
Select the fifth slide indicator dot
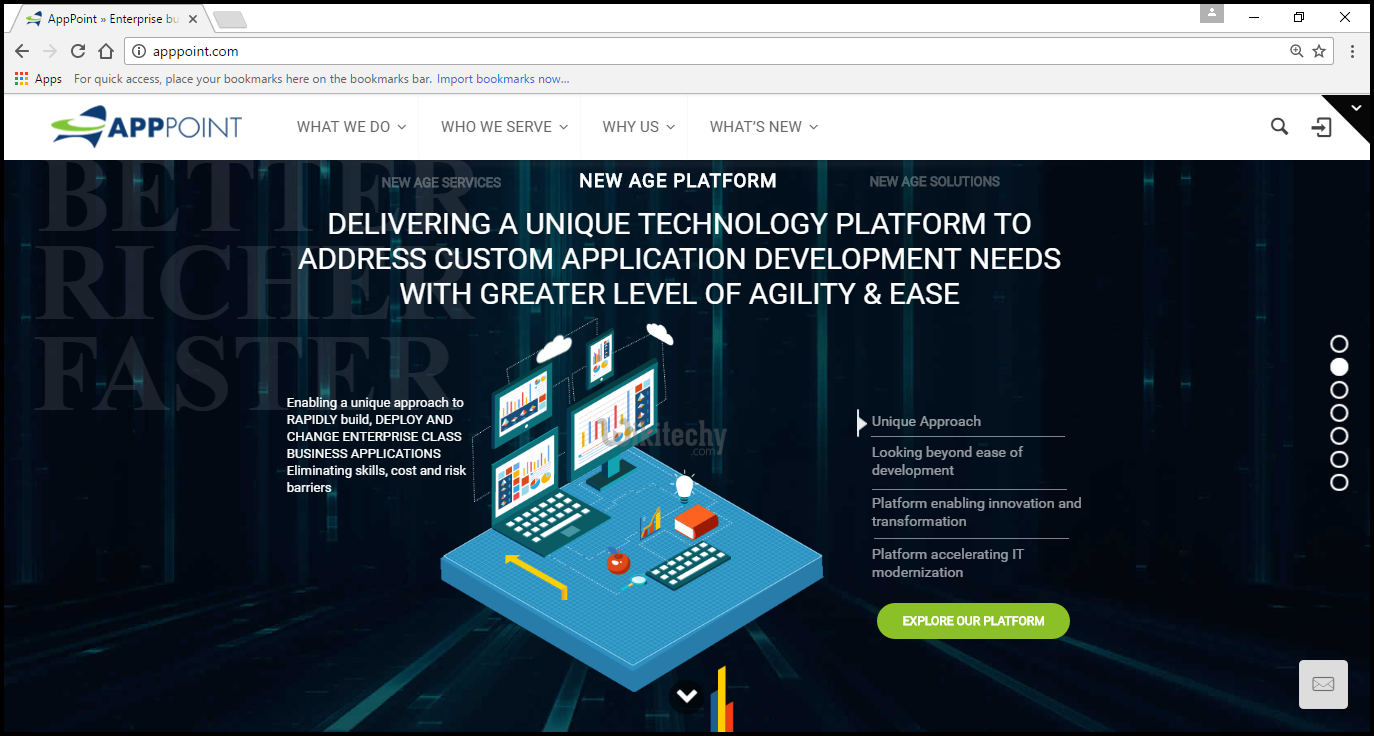pos(1339,436)
